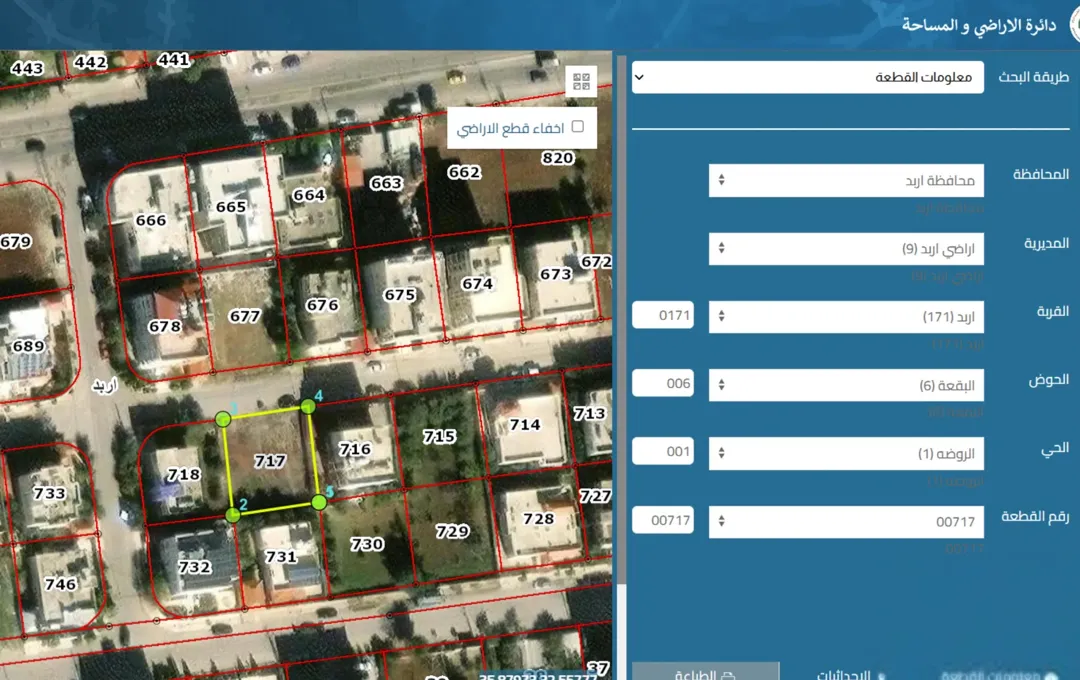This screenshot has height=680, width=1080.
Task: Open the neighborhood dropdown Al-Rawda (1)
Action: click(x=846, y=453)
